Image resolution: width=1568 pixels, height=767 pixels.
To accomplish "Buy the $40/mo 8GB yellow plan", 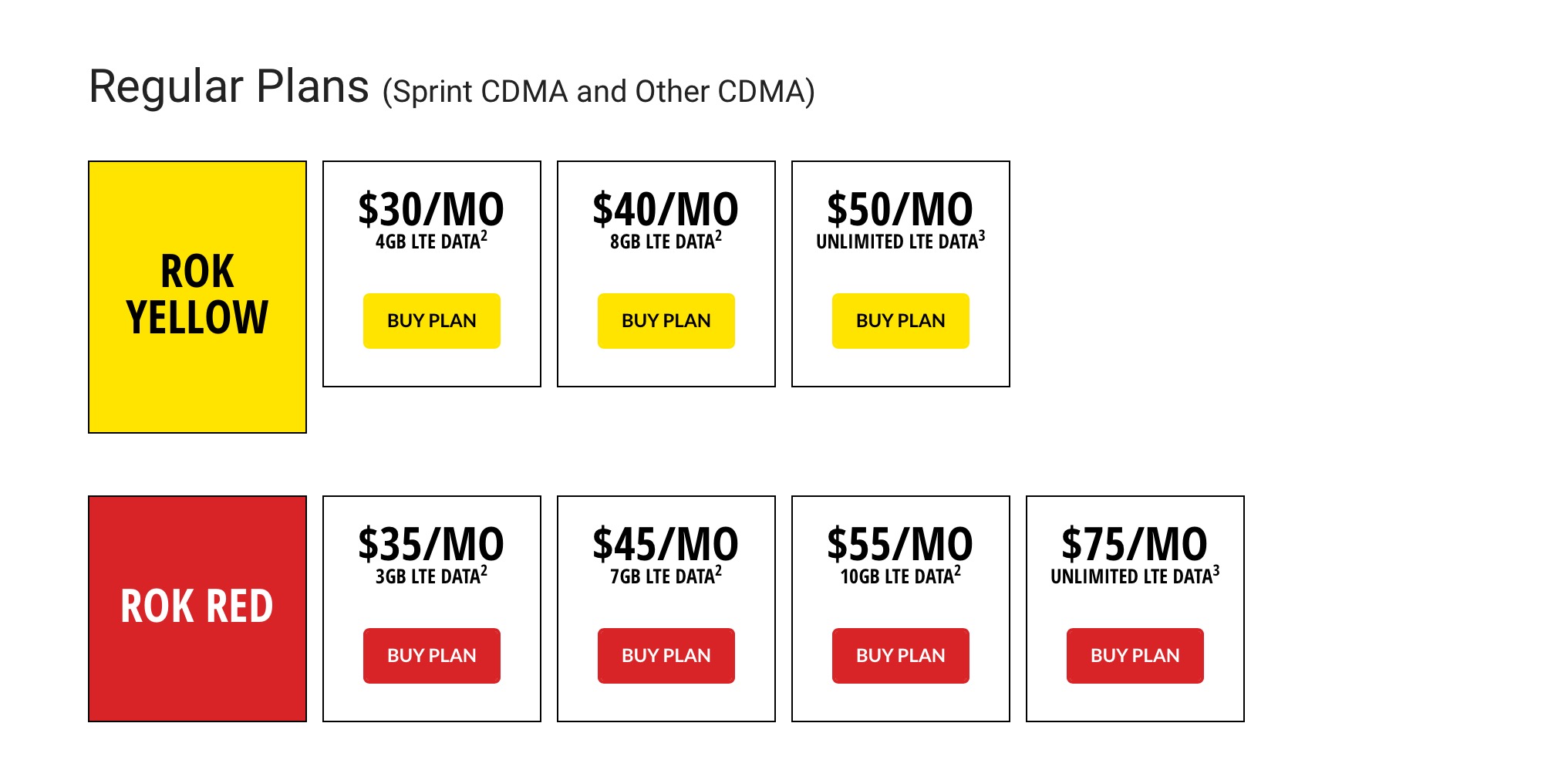I will coord(666,321).
